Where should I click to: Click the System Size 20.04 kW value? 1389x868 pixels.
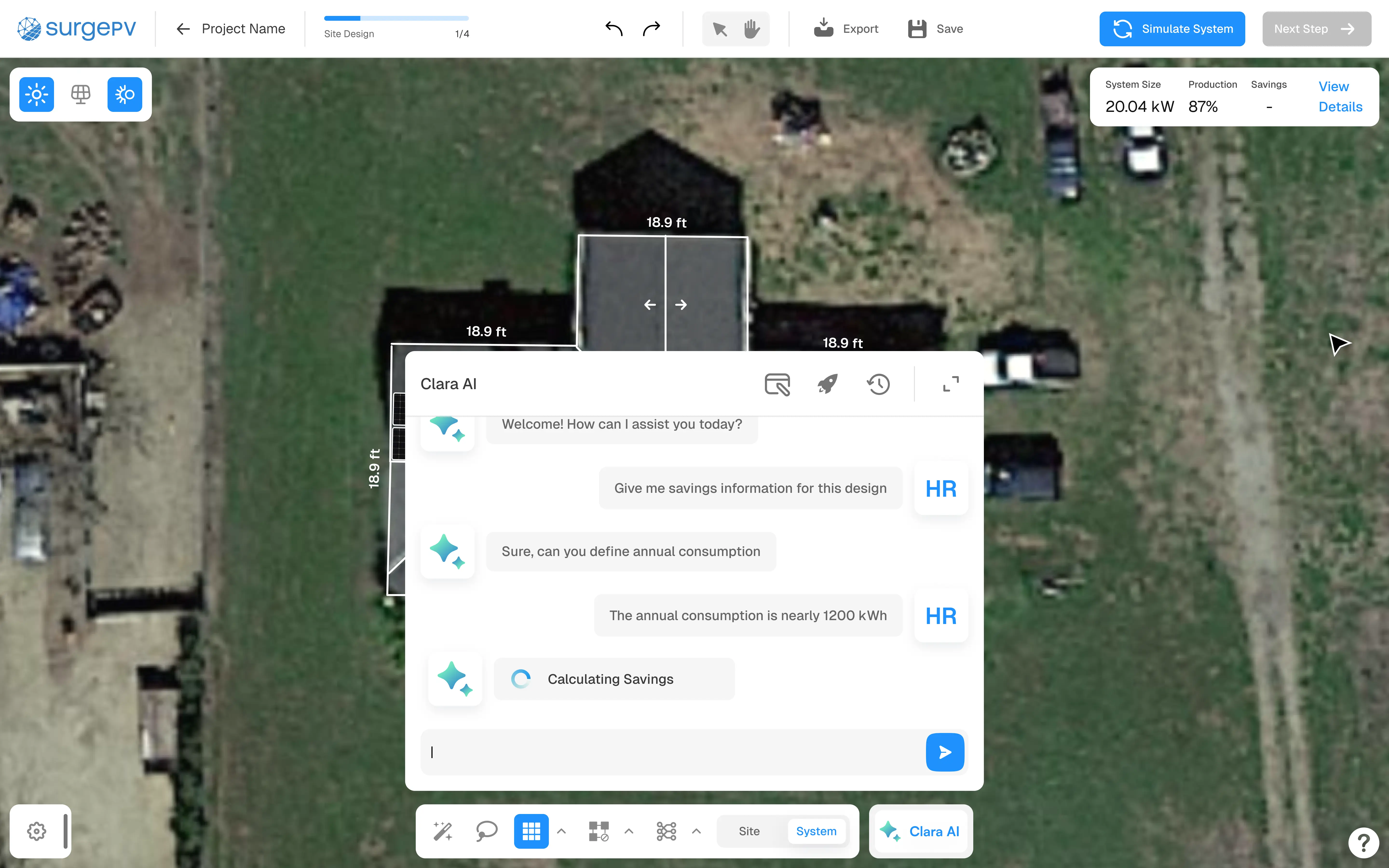tap(1139, 107)
